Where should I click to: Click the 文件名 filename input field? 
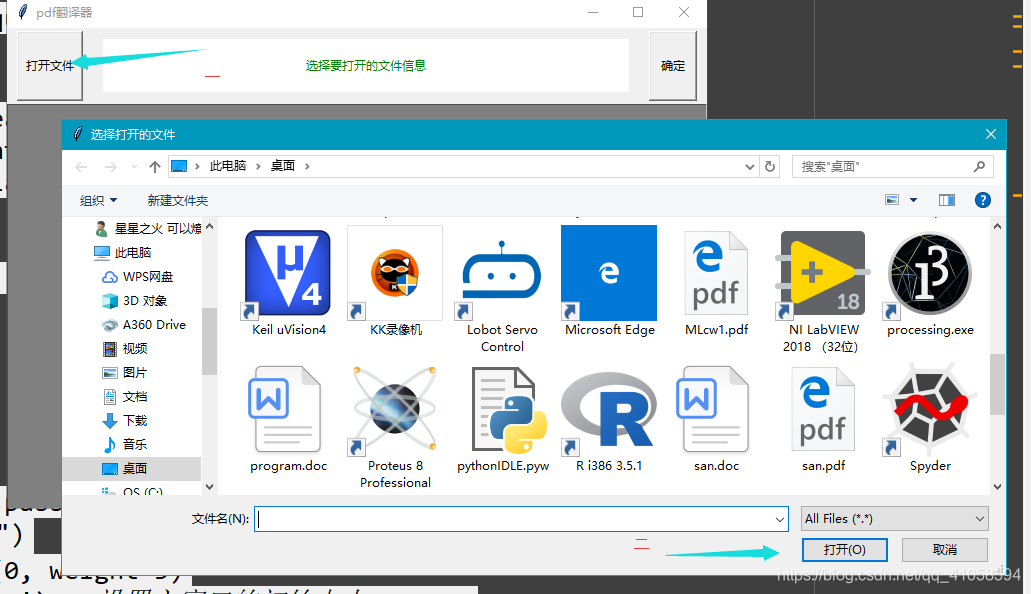(514, 519)
